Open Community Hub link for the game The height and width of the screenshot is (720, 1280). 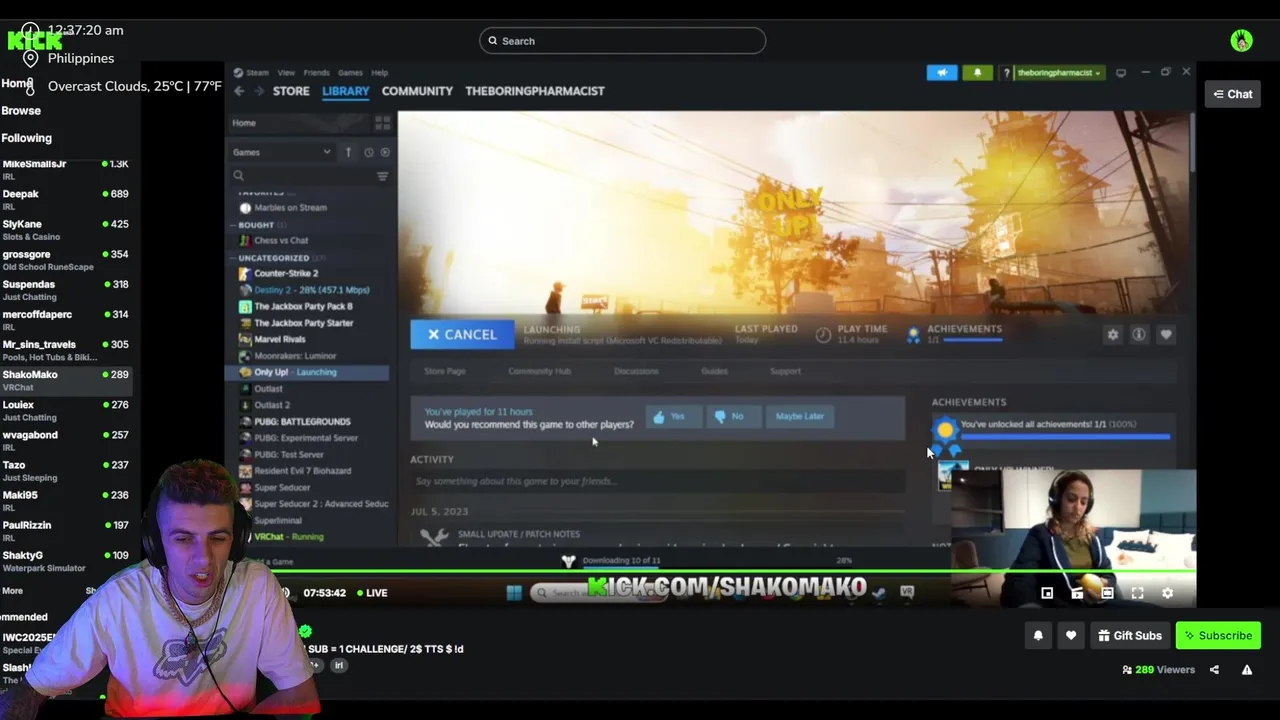539,371
